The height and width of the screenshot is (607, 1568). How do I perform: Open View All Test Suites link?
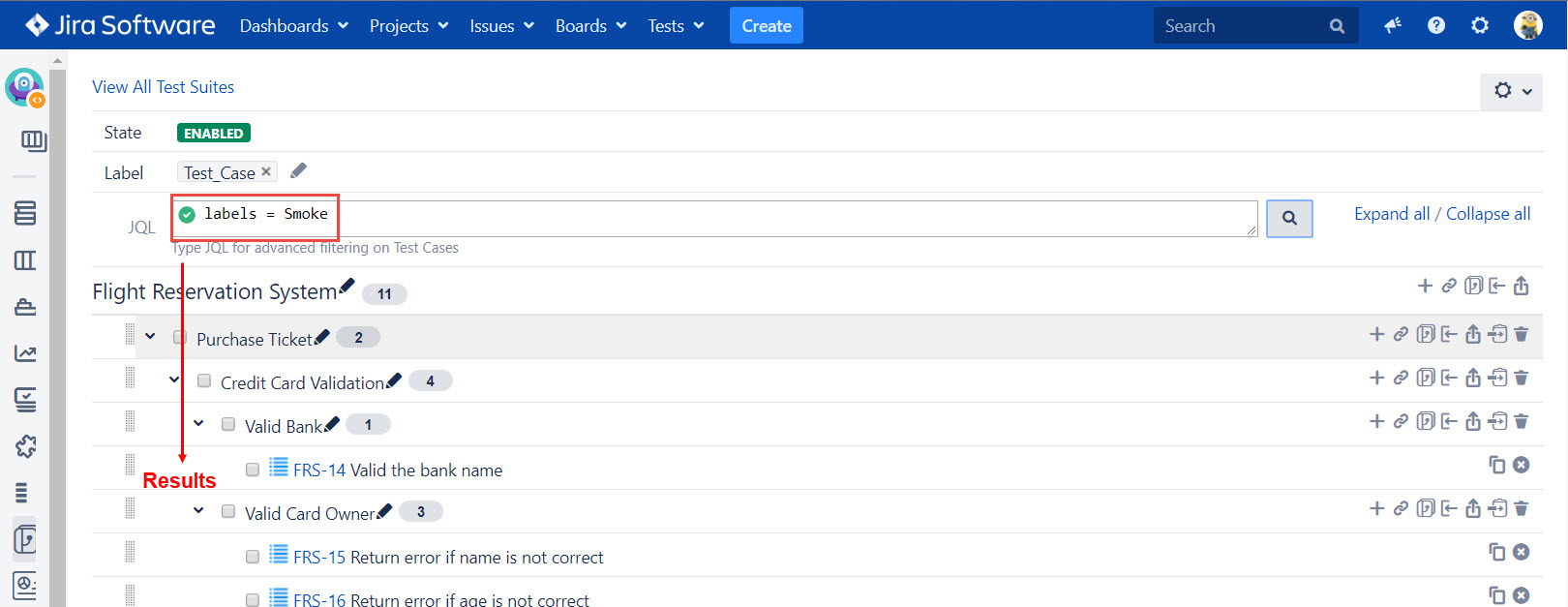point(163,87)
